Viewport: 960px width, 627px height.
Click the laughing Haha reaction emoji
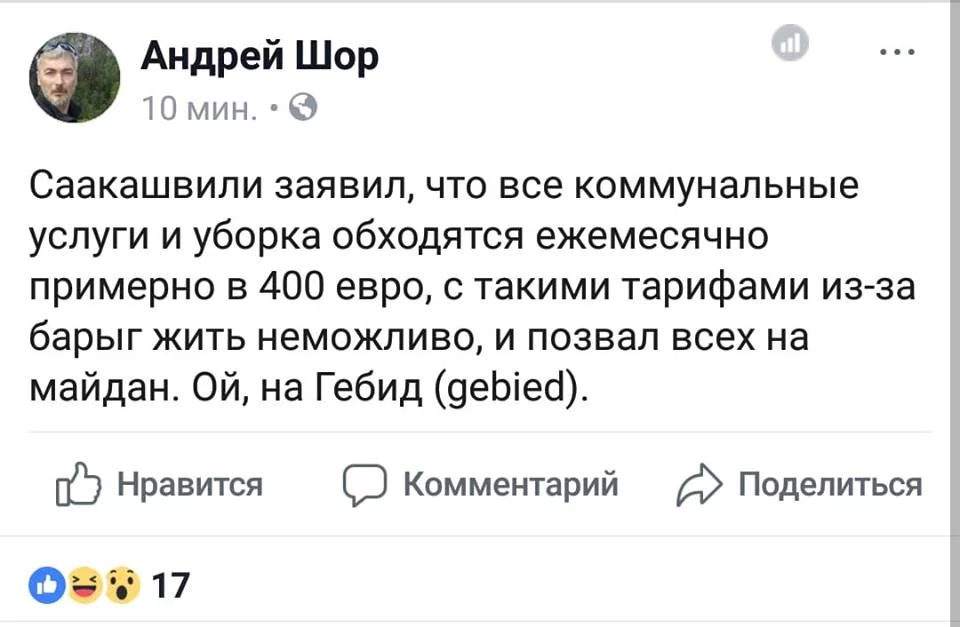point(88,586)
